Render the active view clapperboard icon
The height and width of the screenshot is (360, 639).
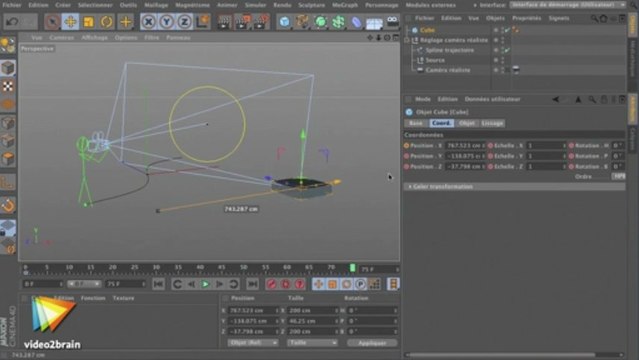pyautogui.click(x=224, y=22)
